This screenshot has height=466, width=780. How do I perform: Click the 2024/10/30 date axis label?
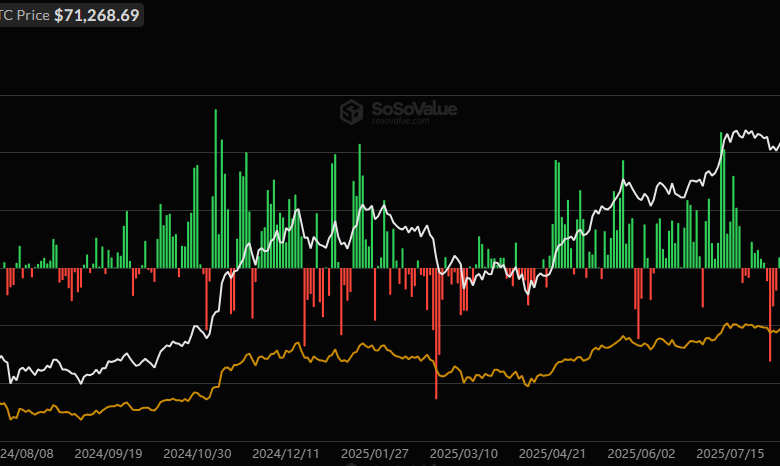click(197, 453)
